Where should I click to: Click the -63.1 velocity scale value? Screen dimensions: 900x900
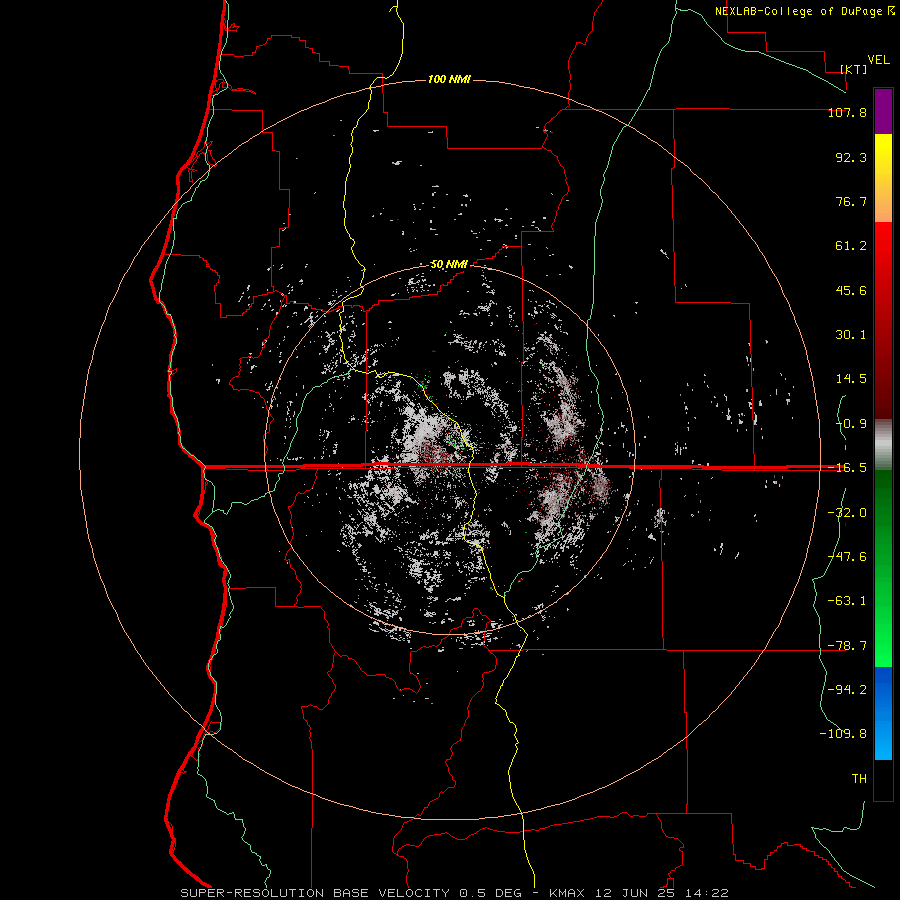coord(847,601)
